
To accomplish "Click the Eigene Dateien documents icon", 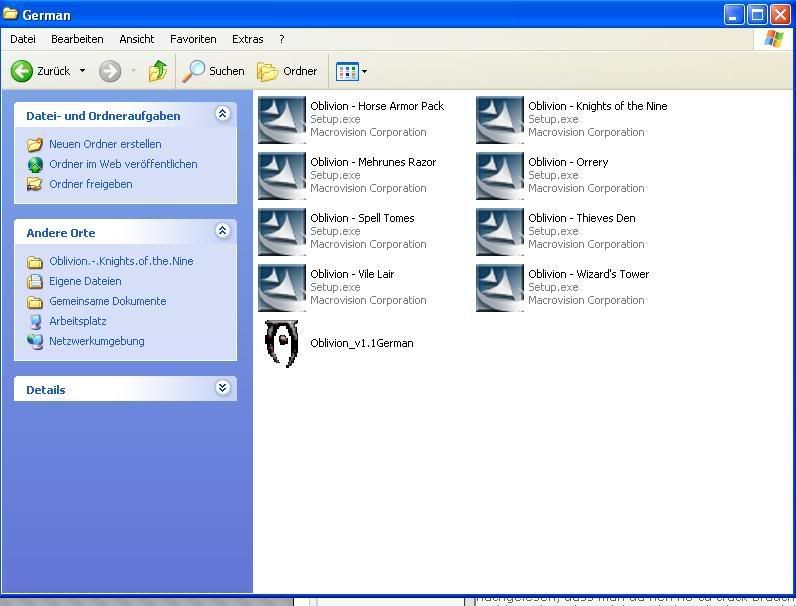I will tap(35, 282).
